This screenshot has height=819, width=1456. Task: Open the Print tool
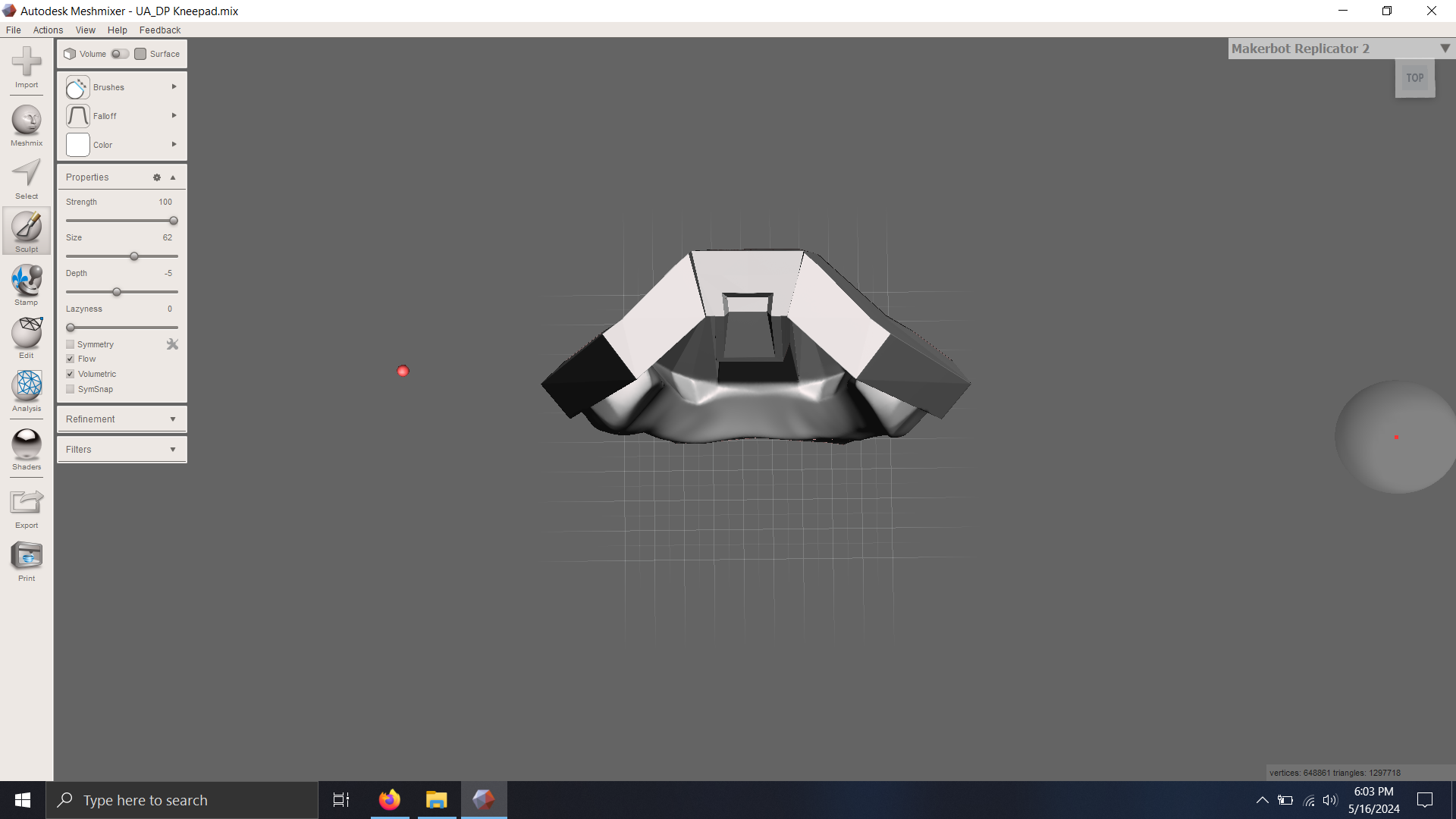point(27,560)
